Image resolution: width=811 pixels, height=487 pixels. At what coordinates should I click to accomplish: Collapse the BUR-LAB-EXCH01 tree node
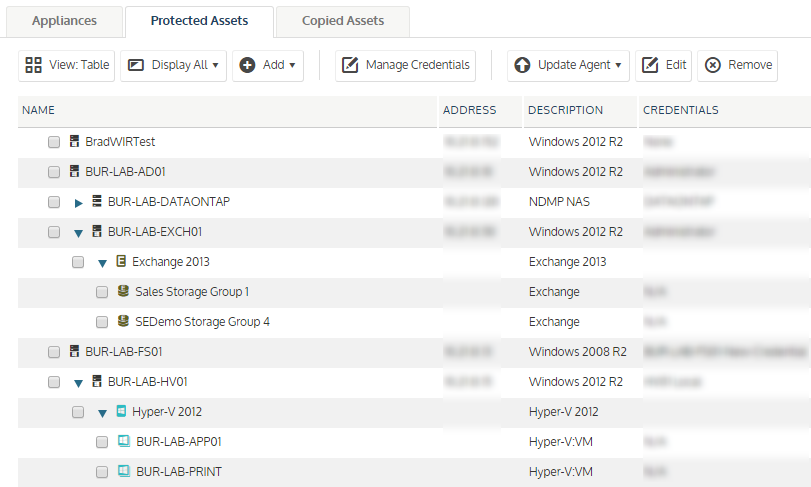pyautogui.click(x=78, y=234)
